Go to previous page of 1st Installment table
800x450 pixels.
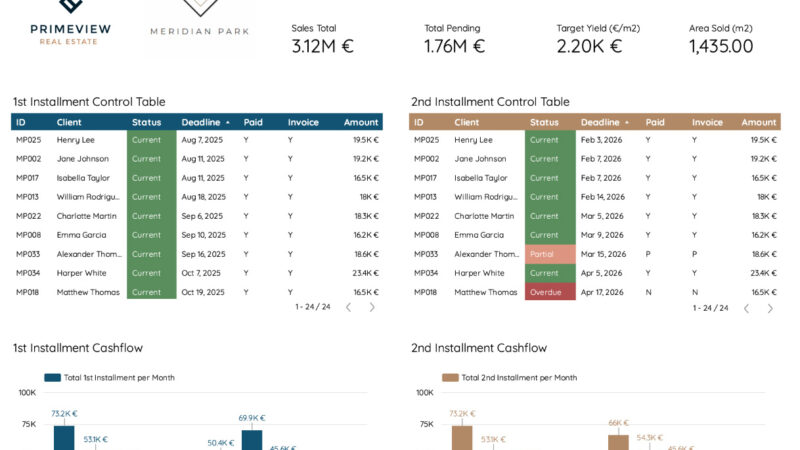348,307
